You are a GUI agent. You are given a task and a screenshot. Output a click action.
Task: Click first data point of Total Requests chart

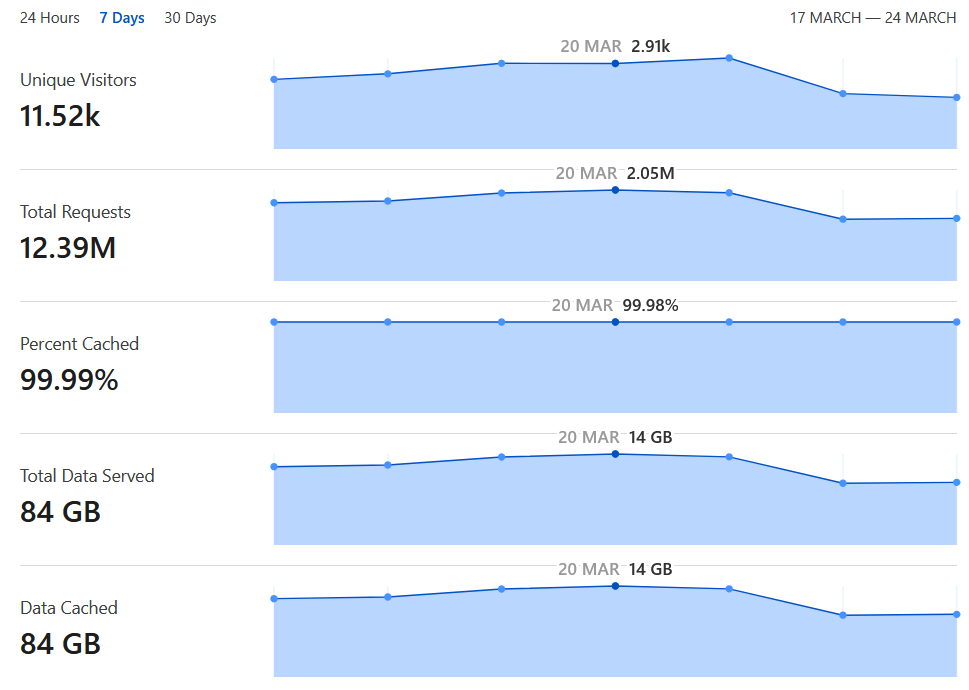[274, 203]
